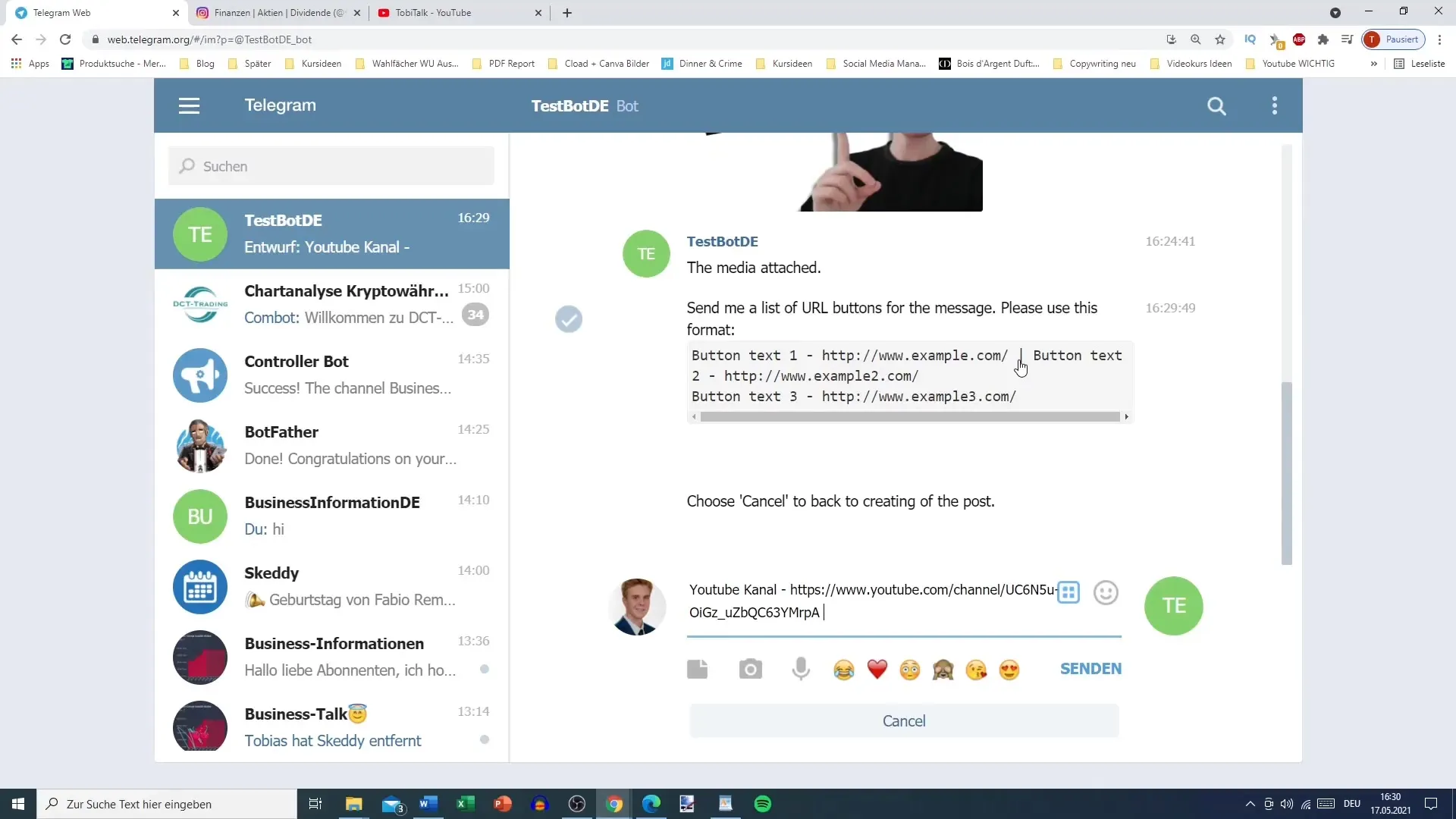Click the Suchen search field
This screenshot has height=819, width=1456.
click(331, 166)
